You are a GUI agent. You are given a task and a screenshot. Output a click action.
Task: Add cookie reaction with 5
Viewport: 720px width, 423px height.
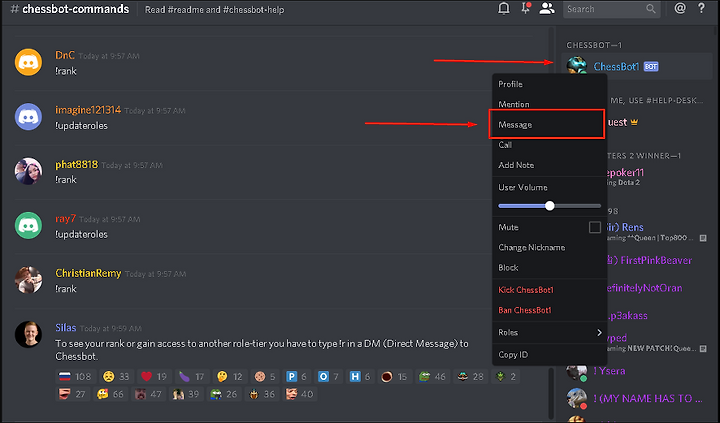265,377
